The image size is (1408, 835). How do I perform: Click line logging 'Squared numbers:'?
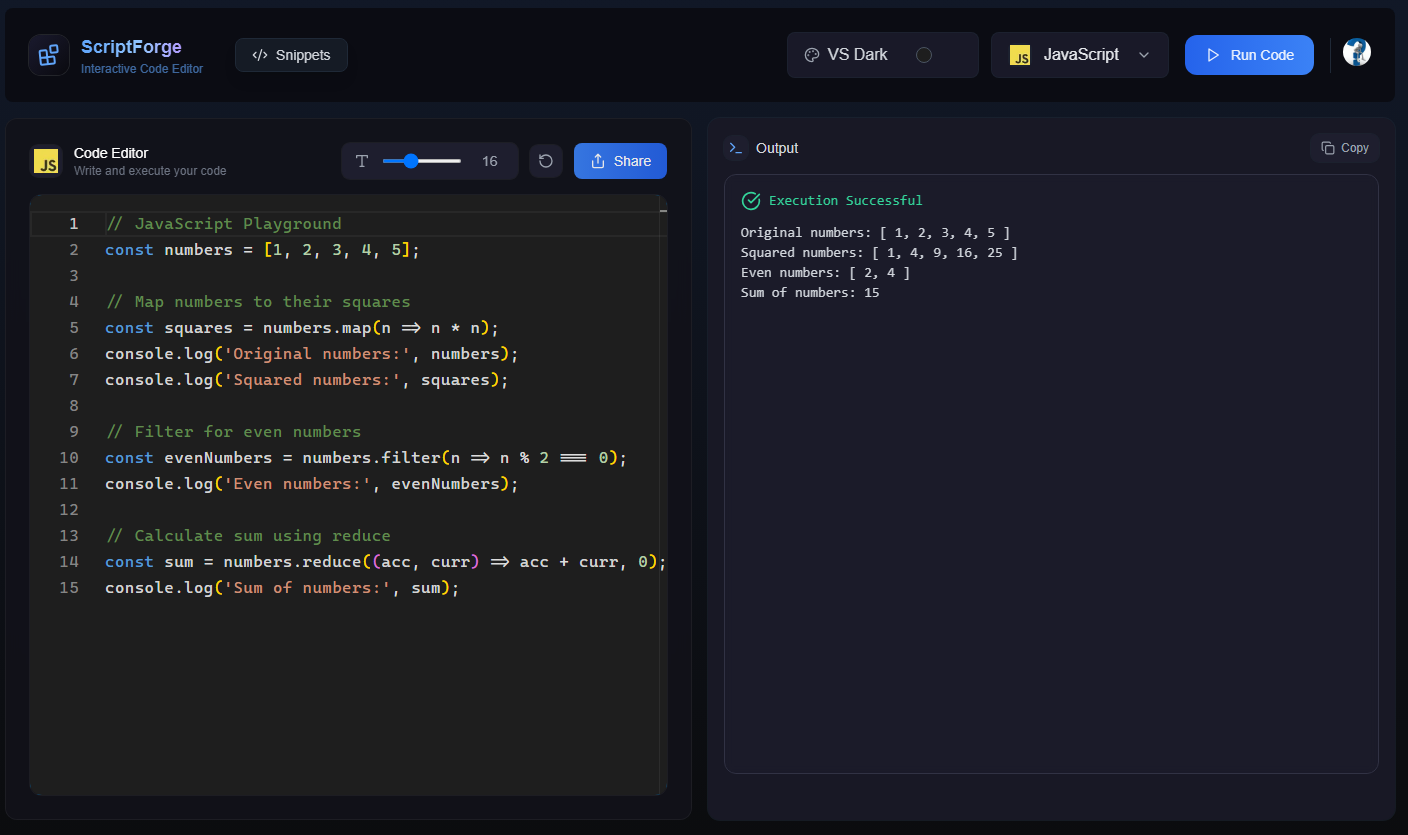pyautogui.click(x=307, y=380)
